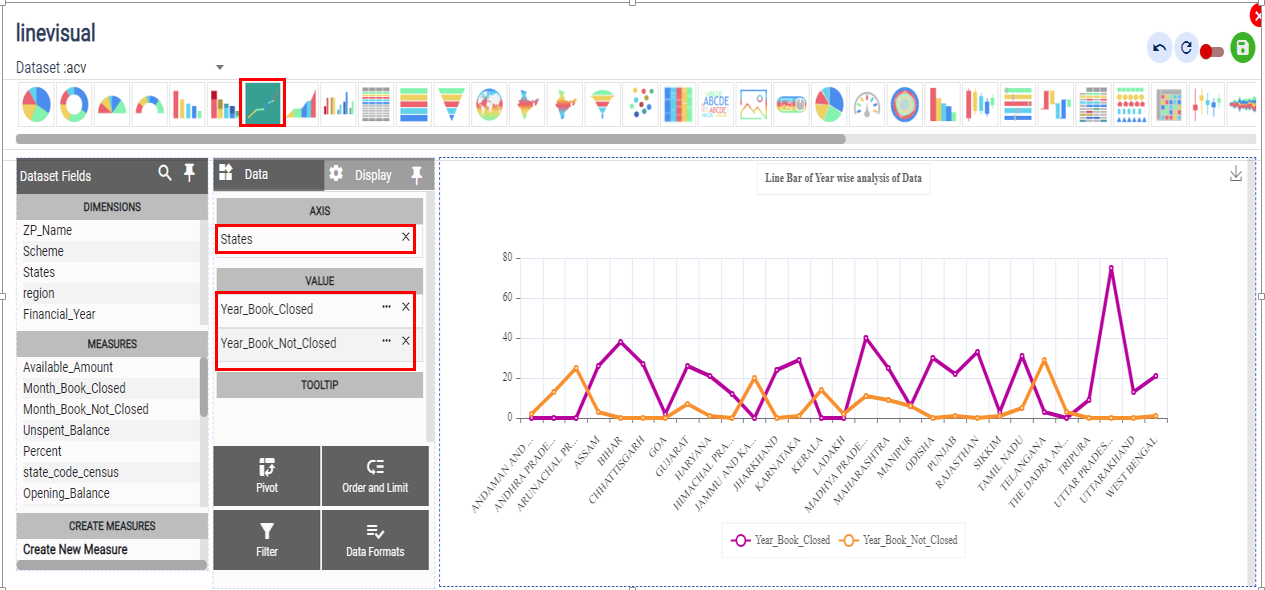
Task: Click the undo arrow icon
Action: click(1159, 48)
